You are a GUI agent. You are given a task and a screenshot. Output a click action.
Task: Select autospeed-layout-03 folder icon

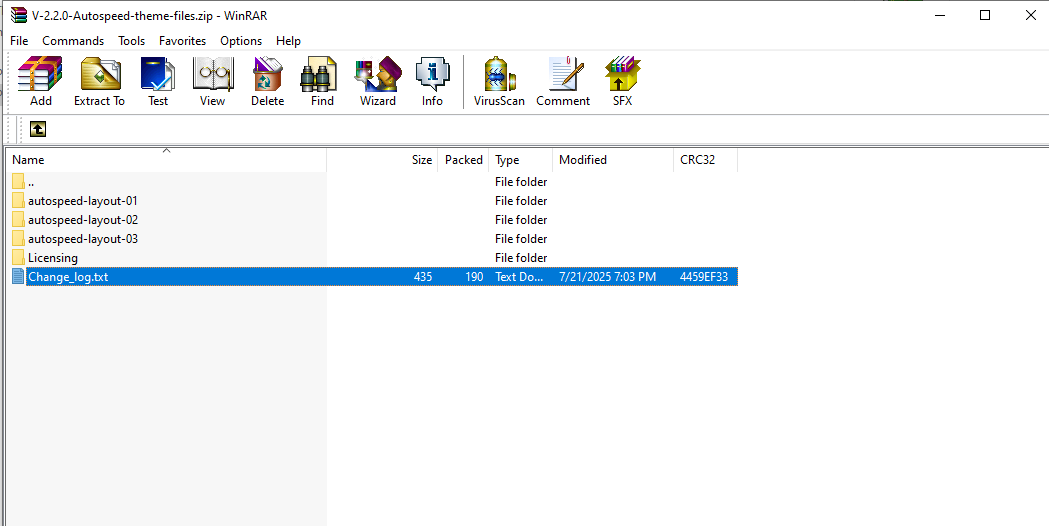[19, 239]
